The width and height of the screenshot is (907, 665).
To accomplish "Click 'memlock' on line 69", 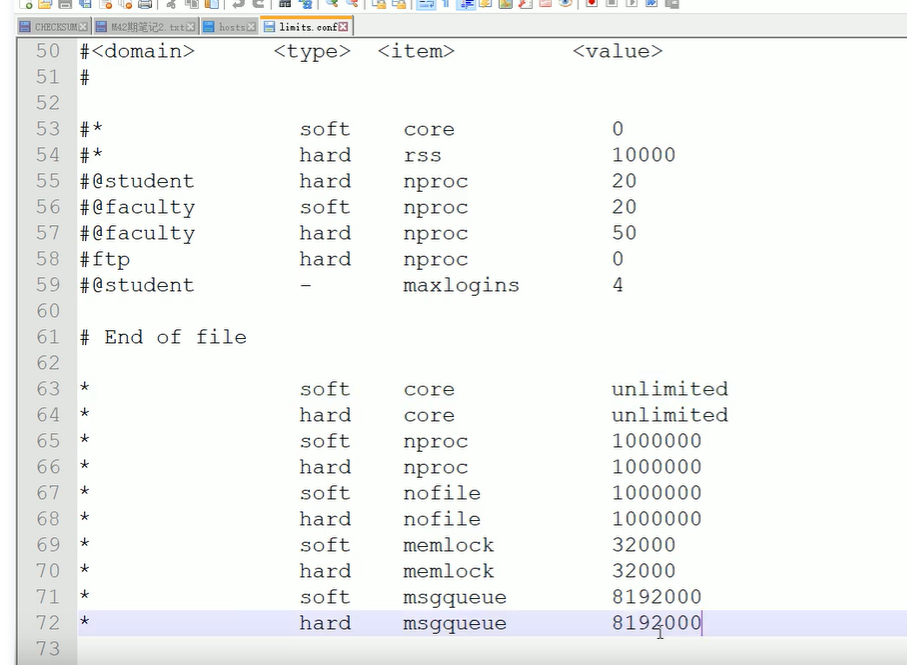I will [x=448, y=545].
